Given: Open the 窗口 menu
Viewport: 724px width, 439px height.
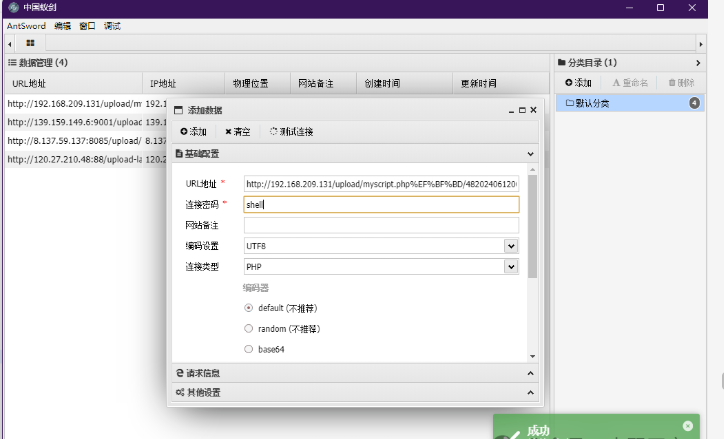Looking at the screenshot, I should click(x=87, y=26).
